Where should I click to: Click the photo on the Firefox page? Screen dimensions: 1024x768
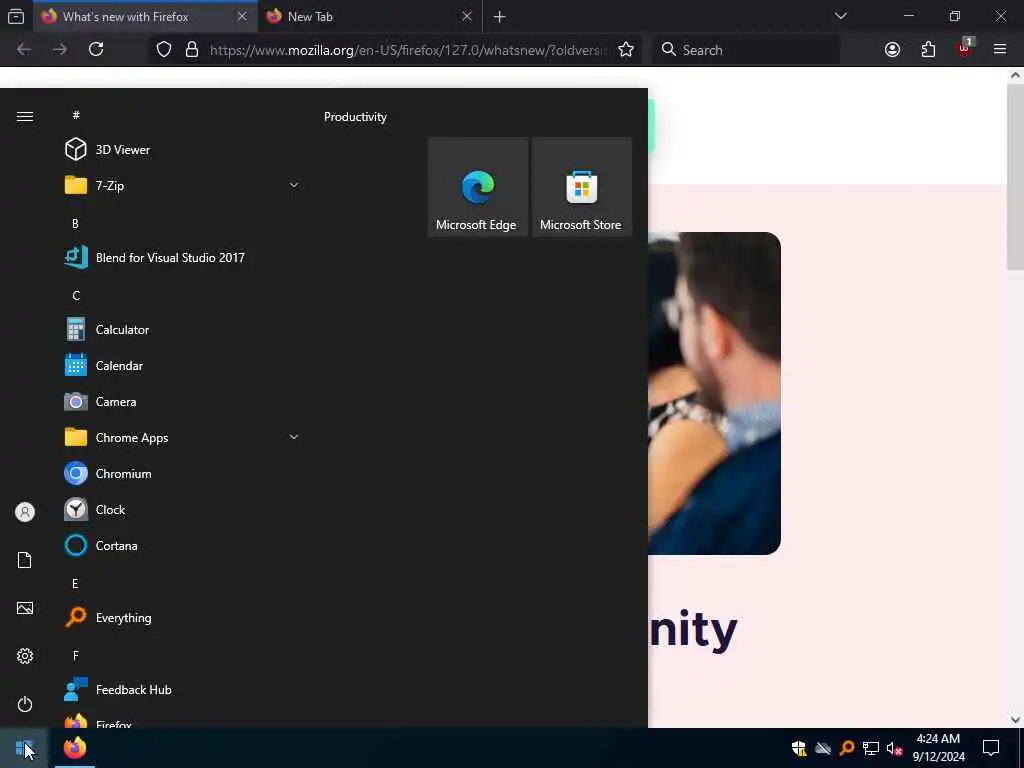[714, 393]
